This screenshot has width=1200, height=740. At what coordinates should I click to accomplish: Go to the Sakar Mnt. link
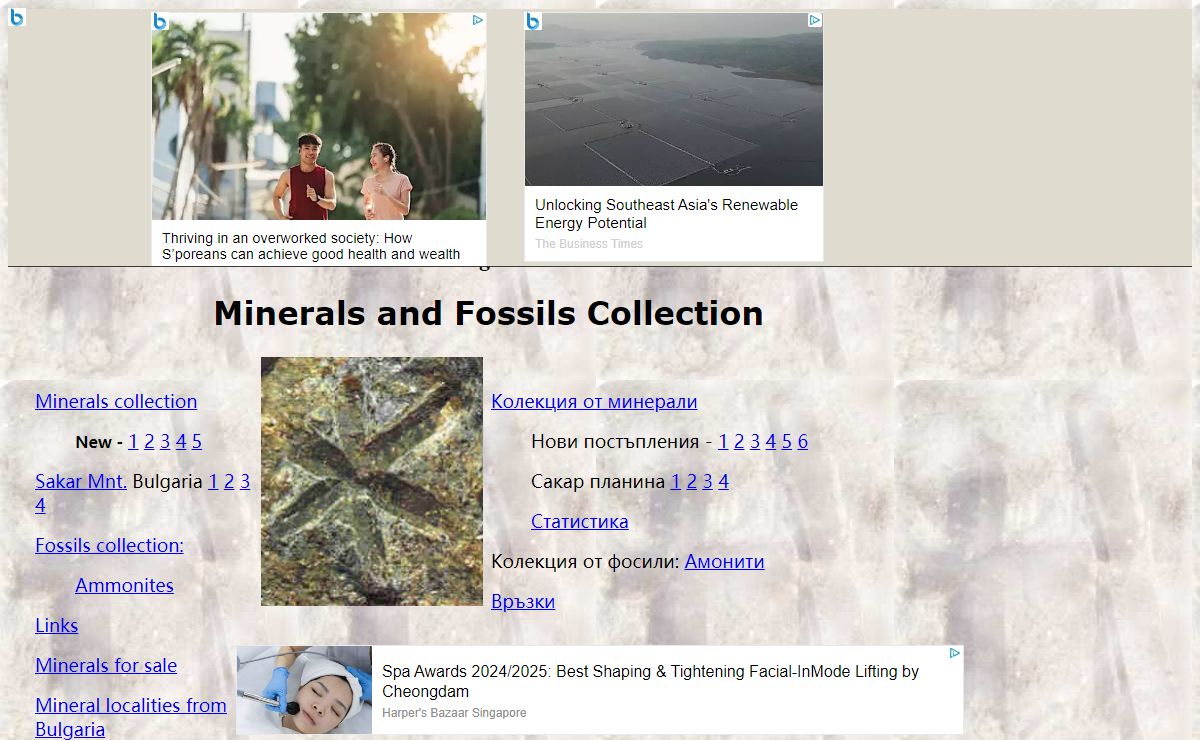pyautogui.click(x=80, y=481)
